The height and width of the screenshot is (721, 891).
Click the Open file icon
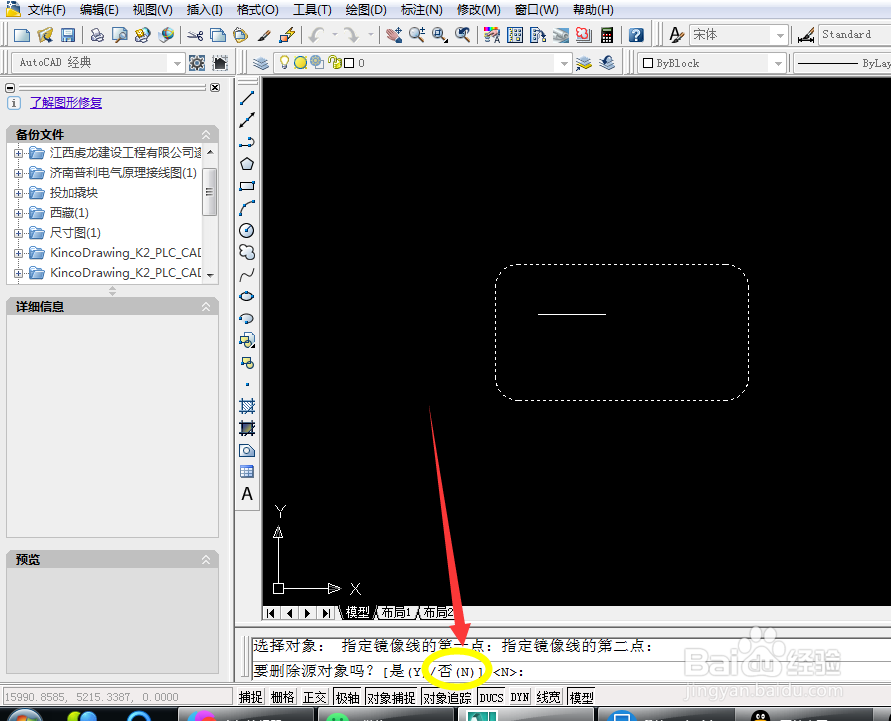pyautogui.click(x=45, y=35)
